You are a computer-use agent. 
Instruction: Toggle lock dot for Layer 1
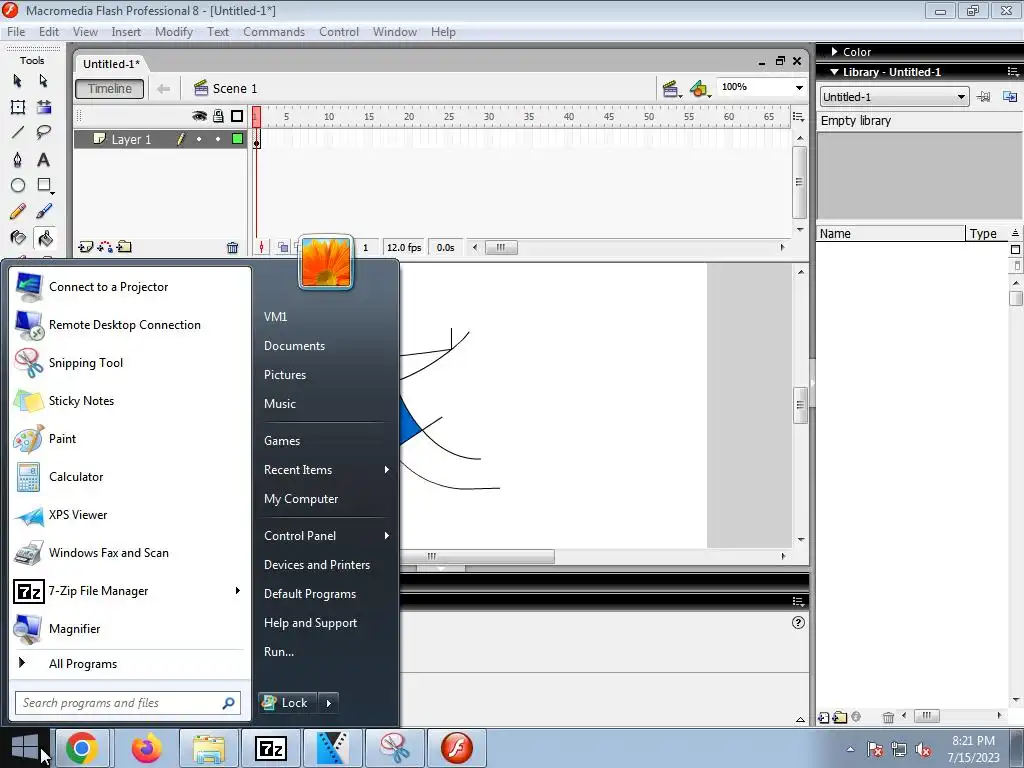coord(218,139)
